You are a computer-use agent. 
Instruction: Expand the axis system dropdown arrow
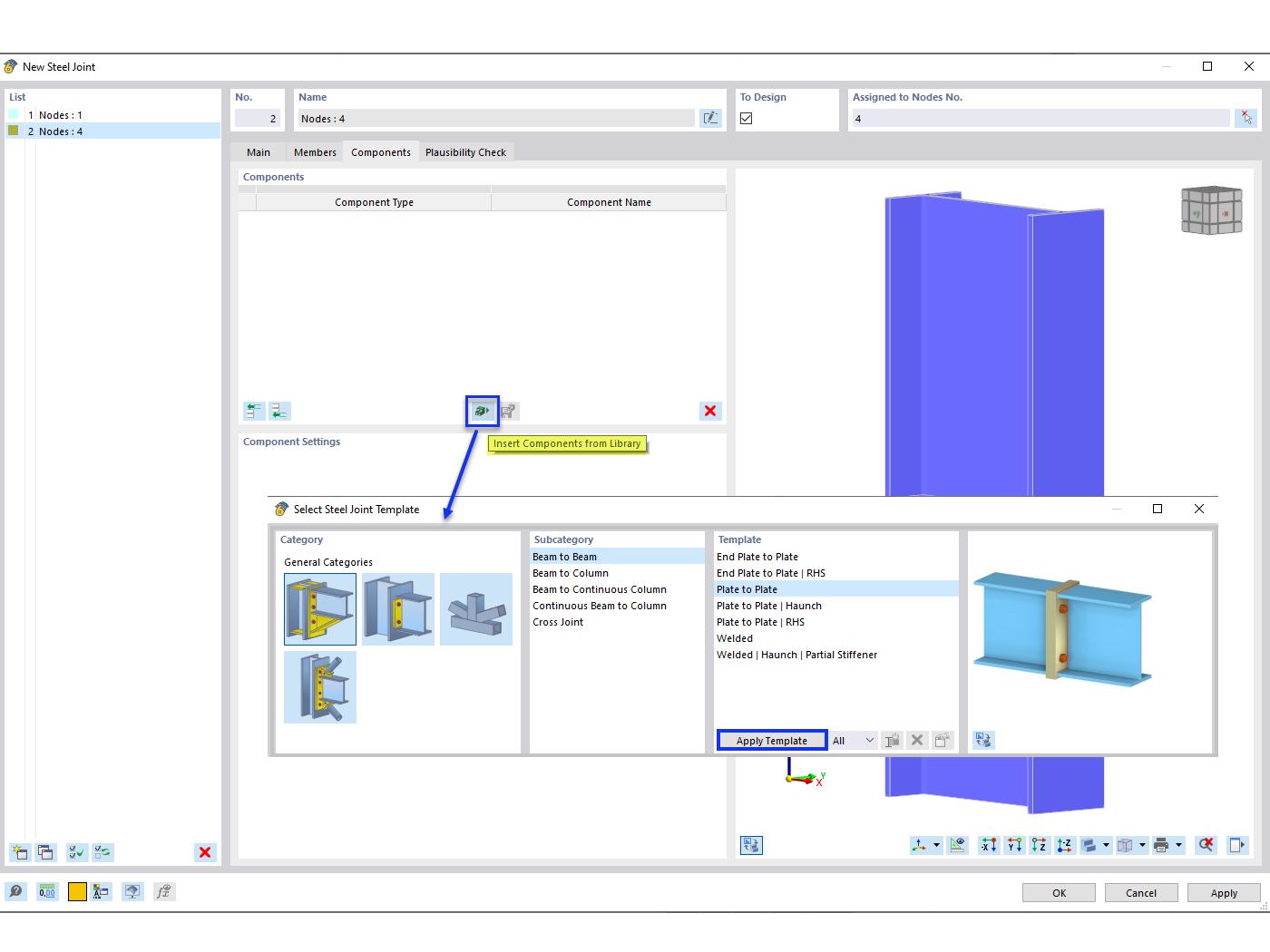click(x=936, y=845)
